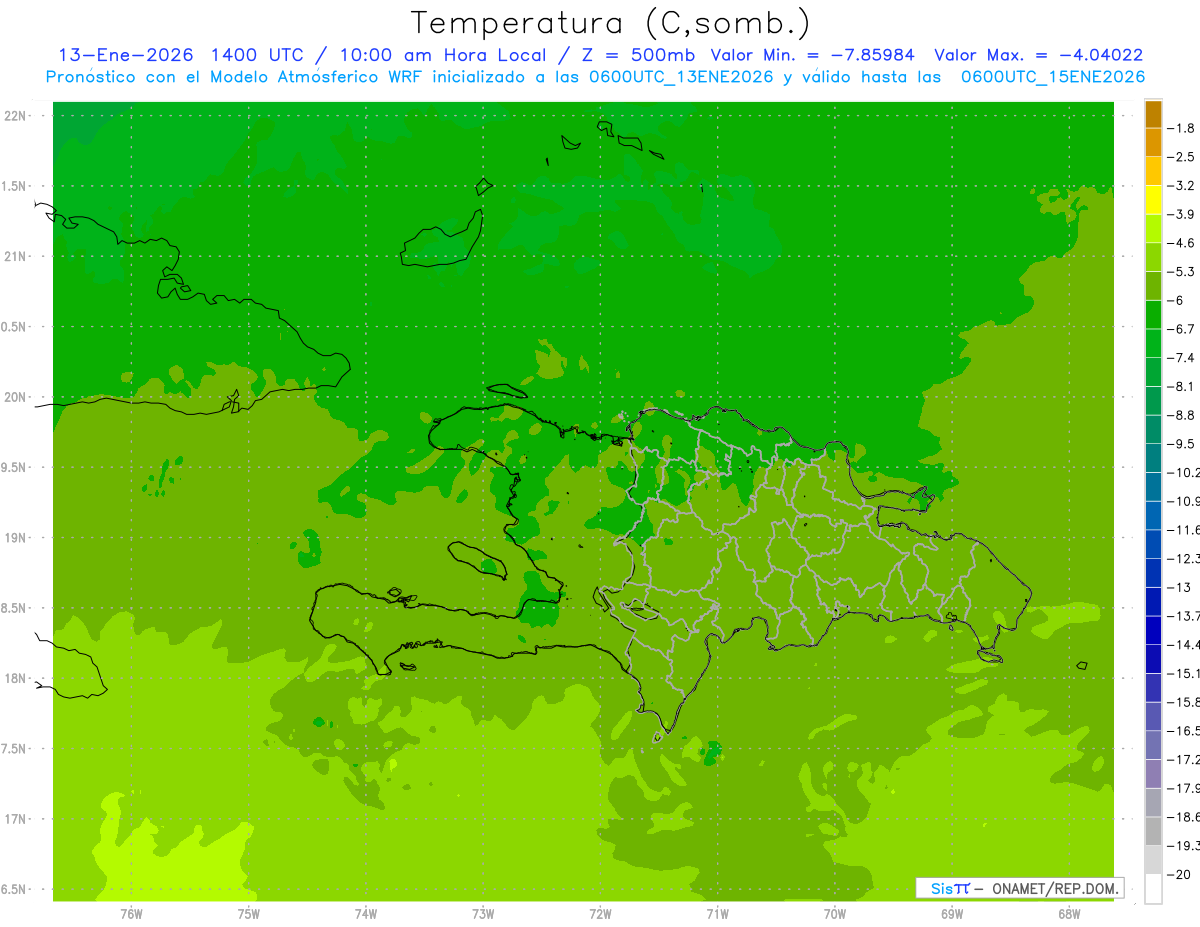Image resolution: width=1200 pixels, height=927 pixels.
Task: Click the "70W" longitude label
Action: [x=835, y=913]
